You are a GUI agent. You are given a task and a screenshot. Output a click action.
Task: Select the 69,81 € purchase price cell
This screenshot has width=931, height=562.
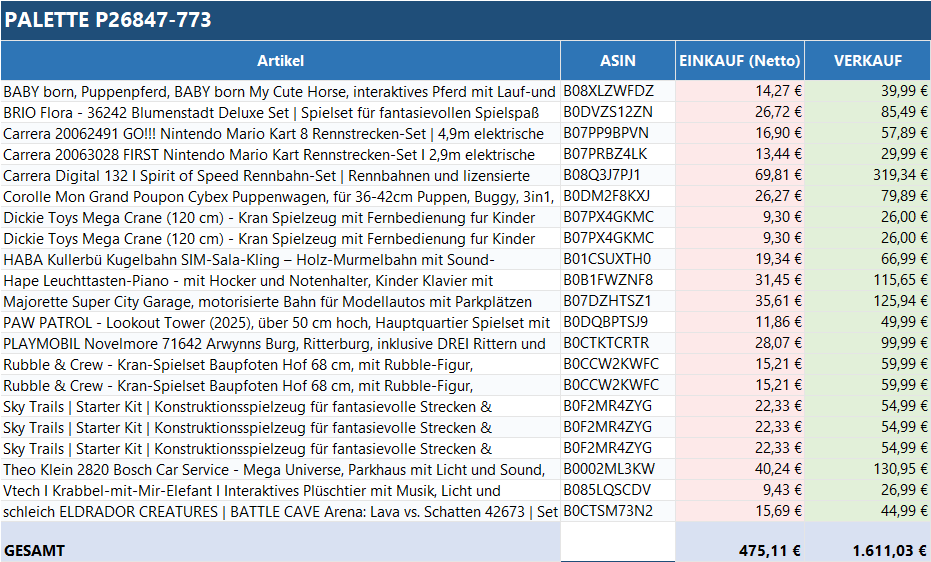coord(740,175)
